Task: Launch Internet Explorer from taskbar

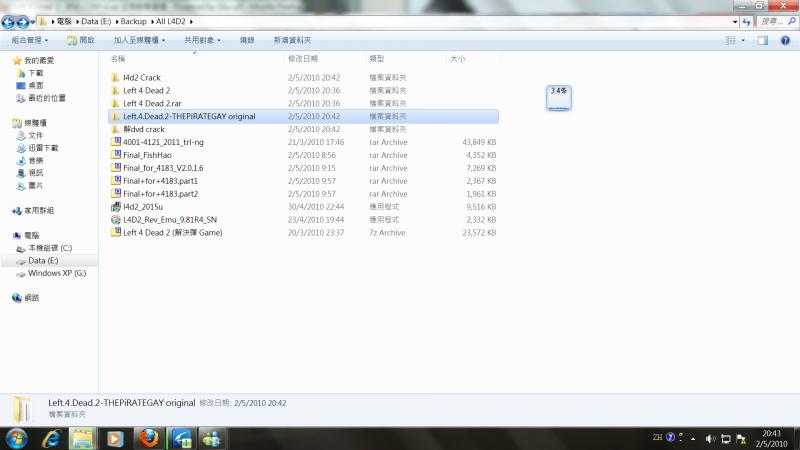Action: pos(51,439)
